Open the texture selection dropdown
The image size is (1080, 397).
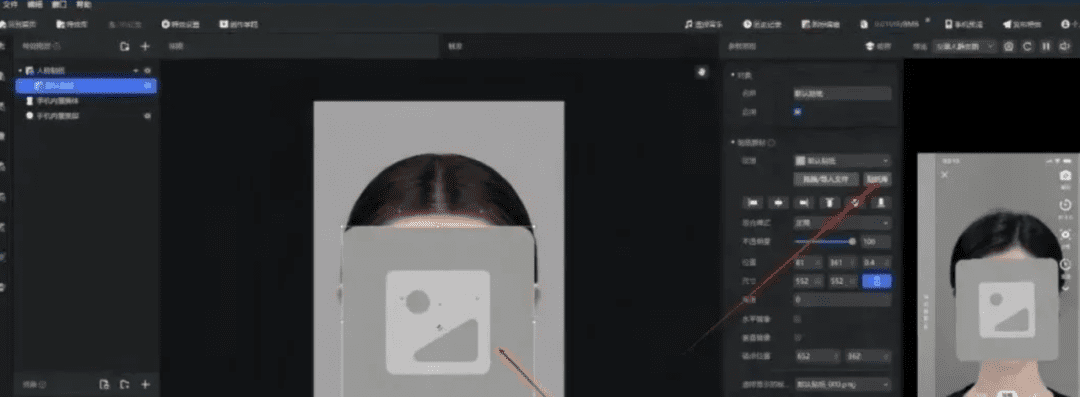coord(842,161)
